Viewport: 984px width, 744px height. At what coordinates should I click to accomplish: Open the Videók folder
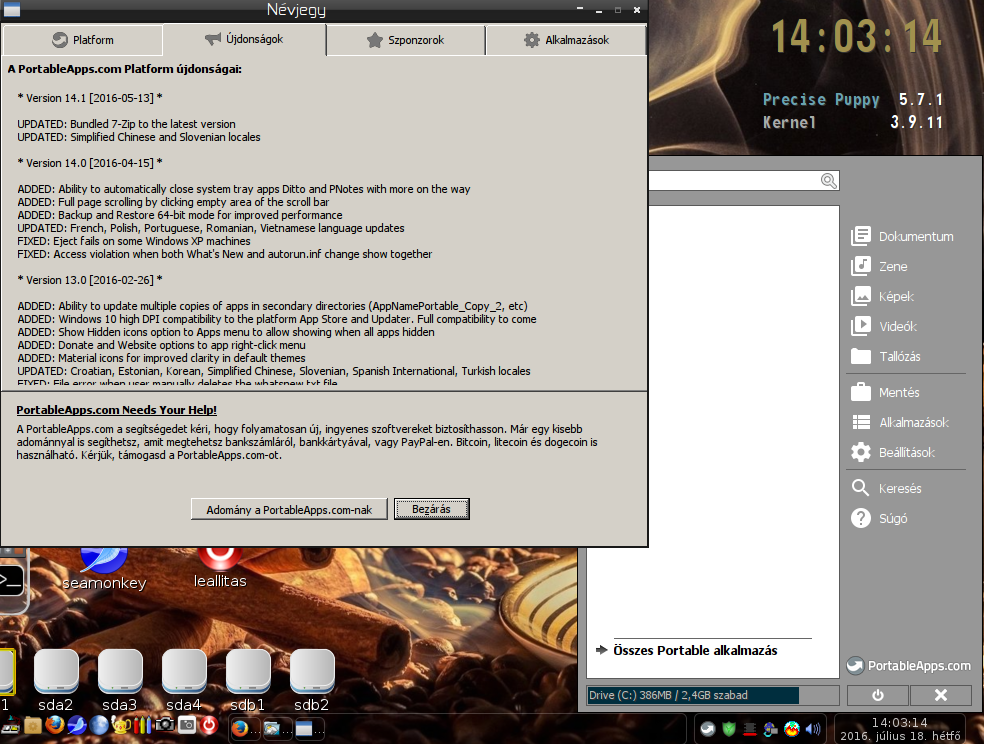[x=884, y=326]
